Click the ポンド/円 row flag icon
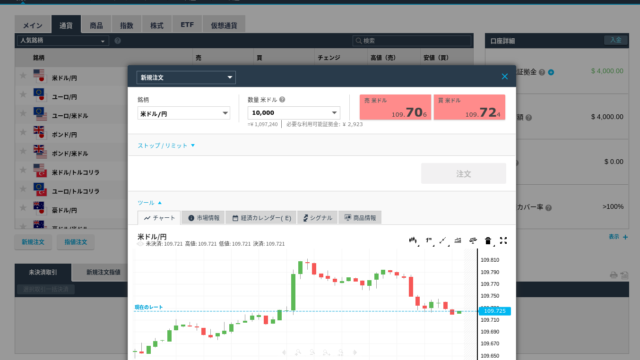 (39, 133)
